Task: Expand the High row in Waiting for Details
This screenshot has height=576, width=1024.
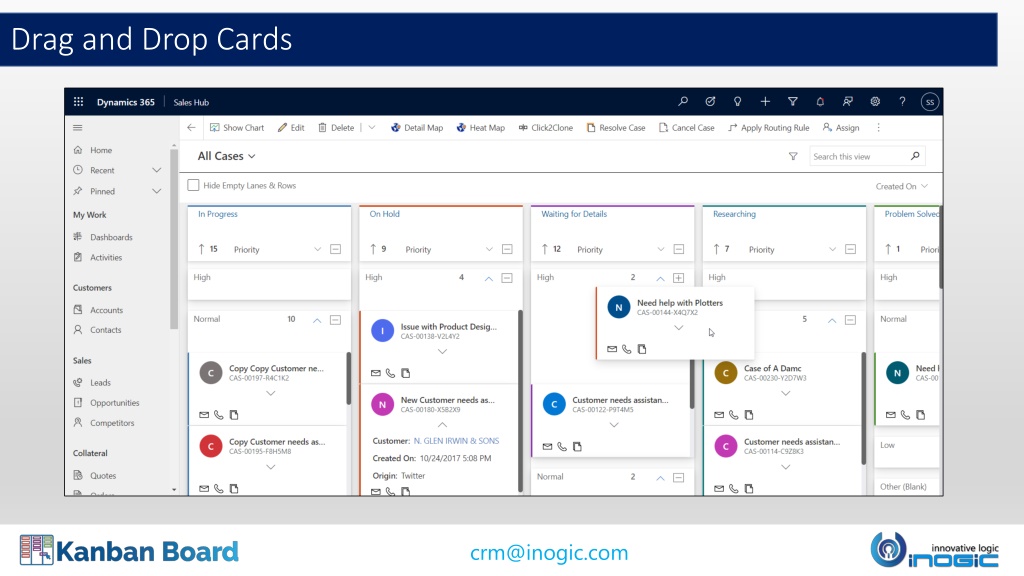Action: (x=679, y=278)
